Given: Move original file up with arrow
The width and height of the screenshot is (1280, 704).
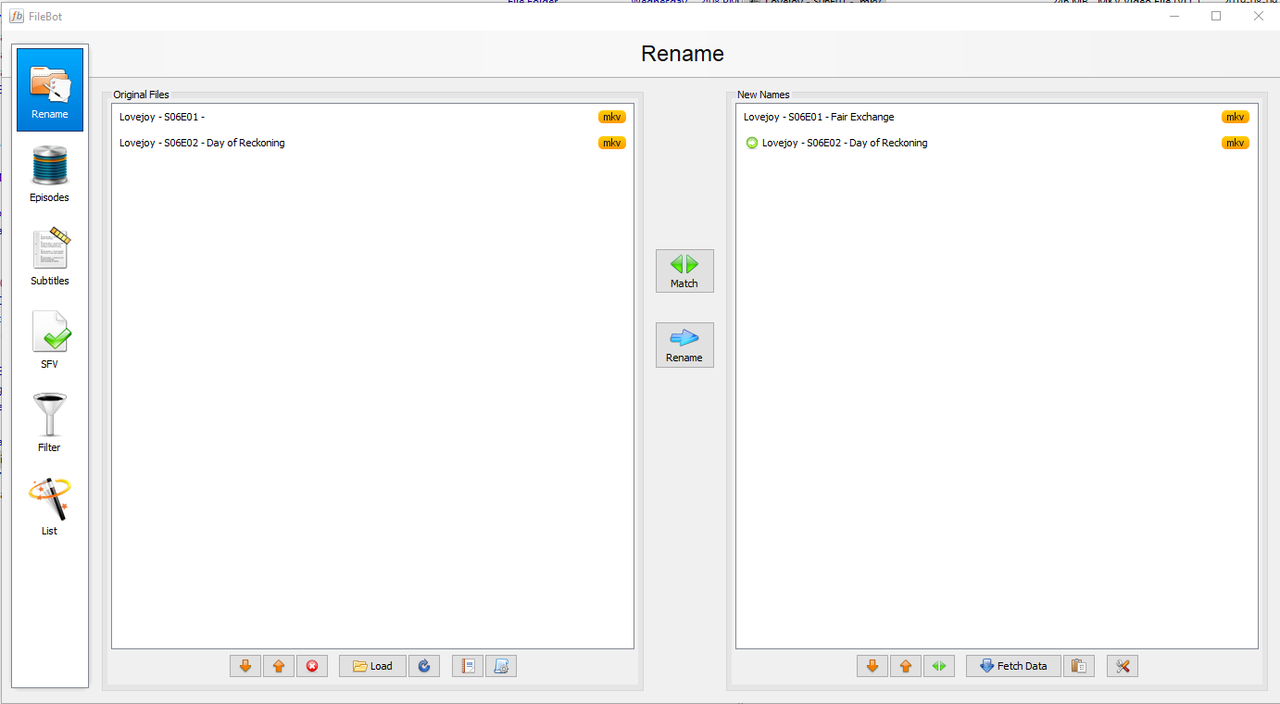Looking at the screenshot, I should [x=279, y=666].
